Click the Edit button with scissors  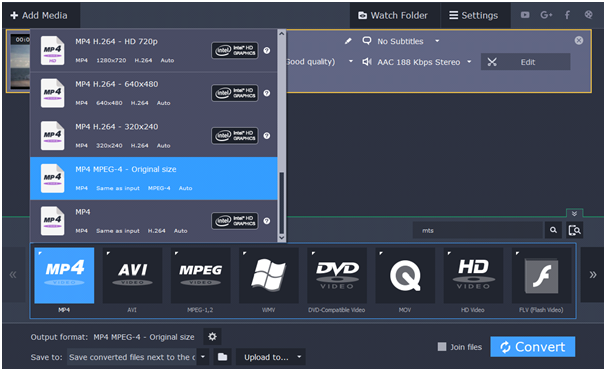[x=525, y=62]
